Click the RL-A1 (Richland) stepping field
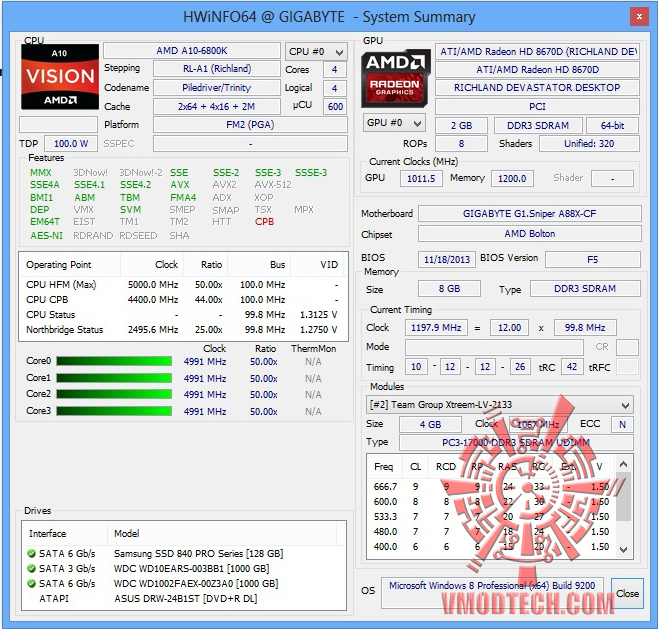 [x=217, y=69]
